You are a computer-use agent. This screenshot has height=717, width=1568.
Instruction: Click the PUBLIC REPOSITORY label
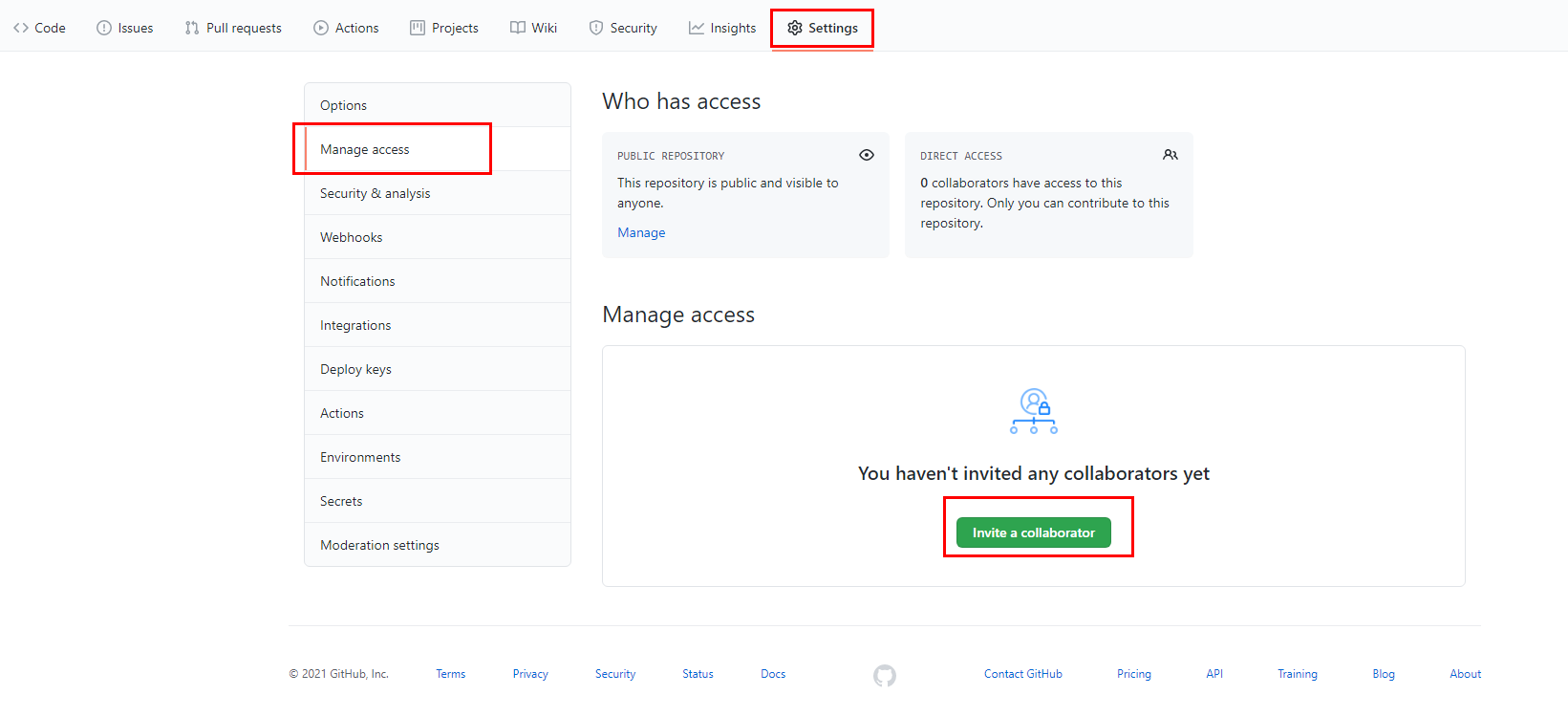click(x=671, y=156)
